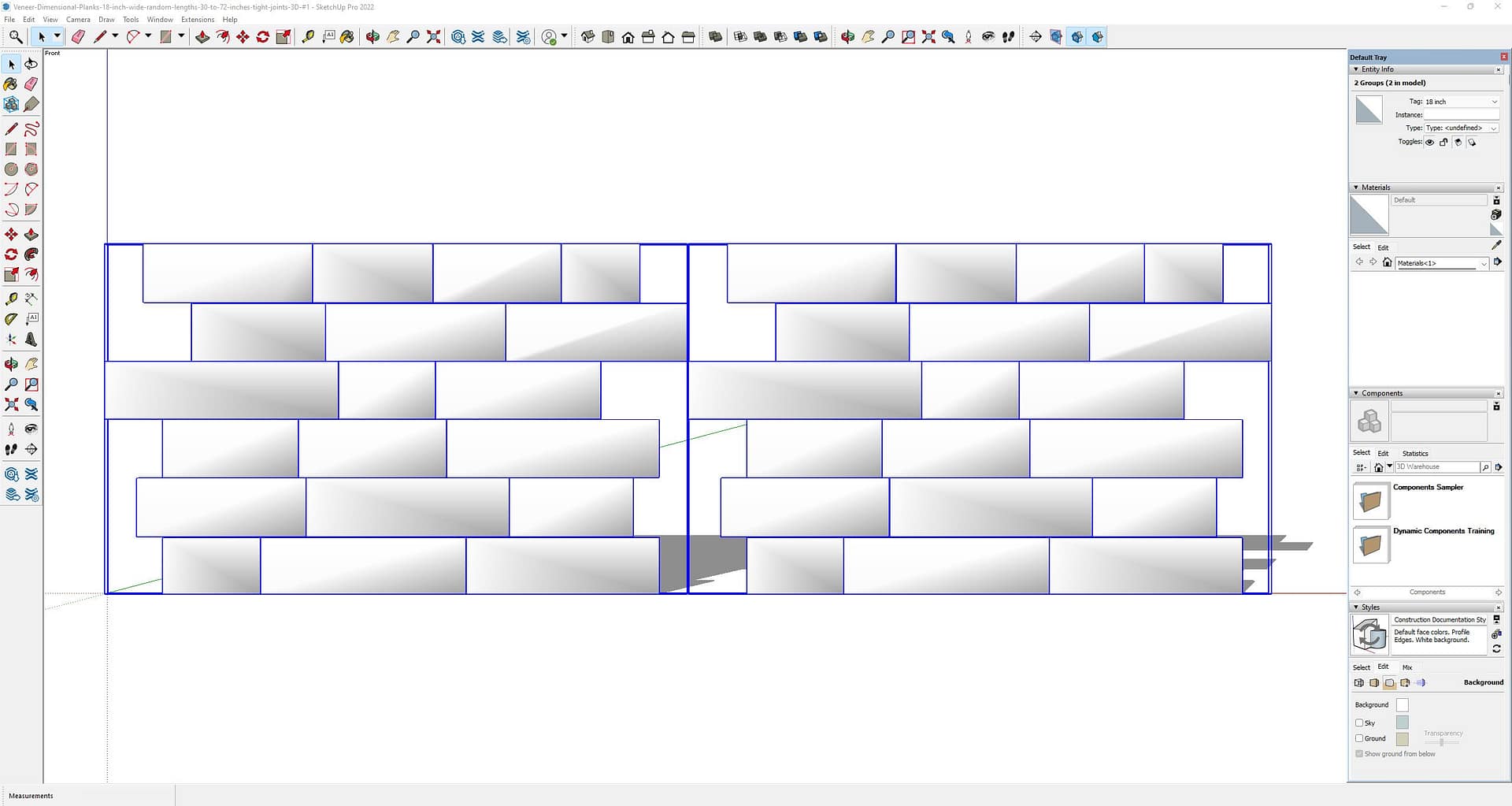Enable the Ground checkbox
The image size is (1512, 806).
1359,738
